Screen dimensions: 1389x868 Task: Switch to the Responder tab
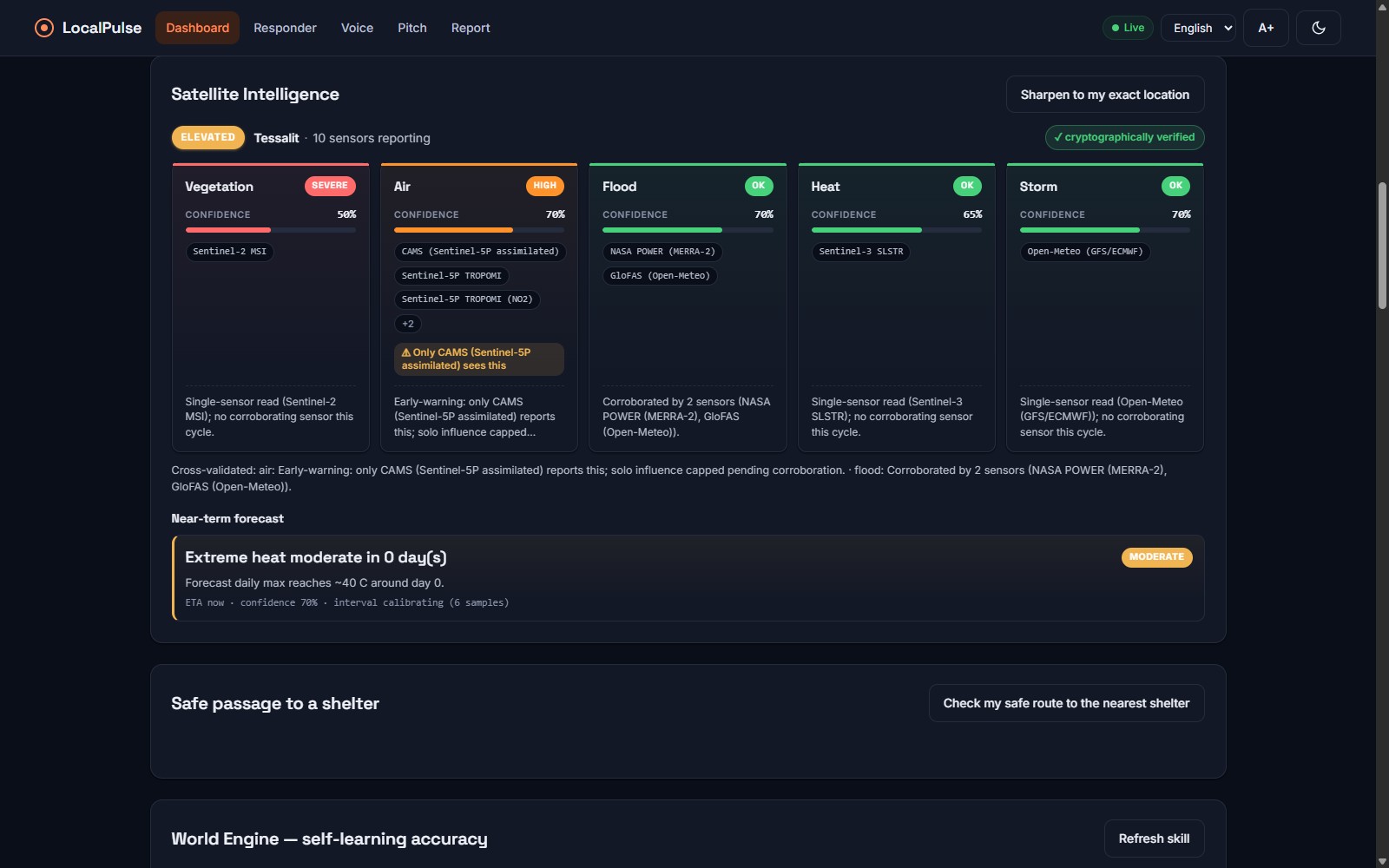point(285,28)
